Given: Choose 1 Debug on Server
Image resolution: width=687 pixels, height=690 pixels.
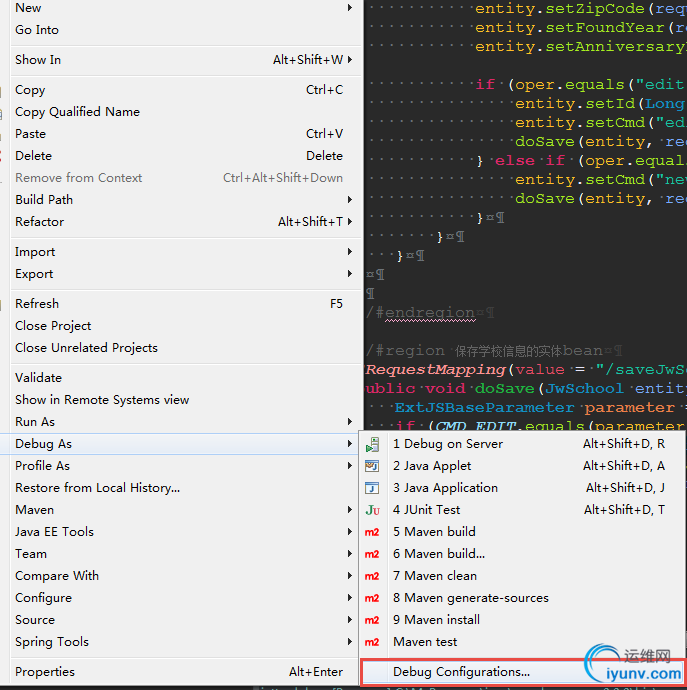Looking at the screenshot, I should 522,444.
